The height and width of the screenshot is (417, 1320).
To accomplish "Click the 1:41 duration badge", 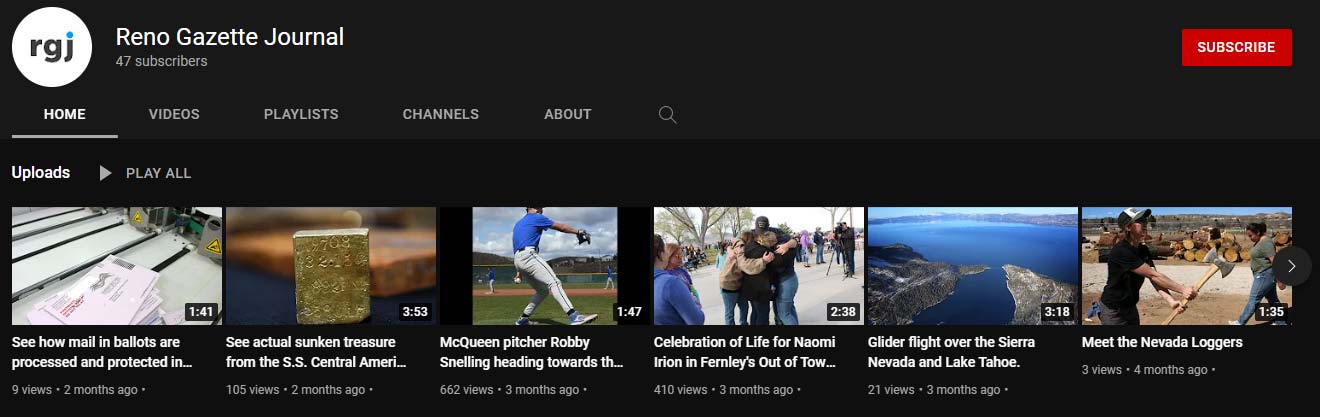I will tap(201, 312).
